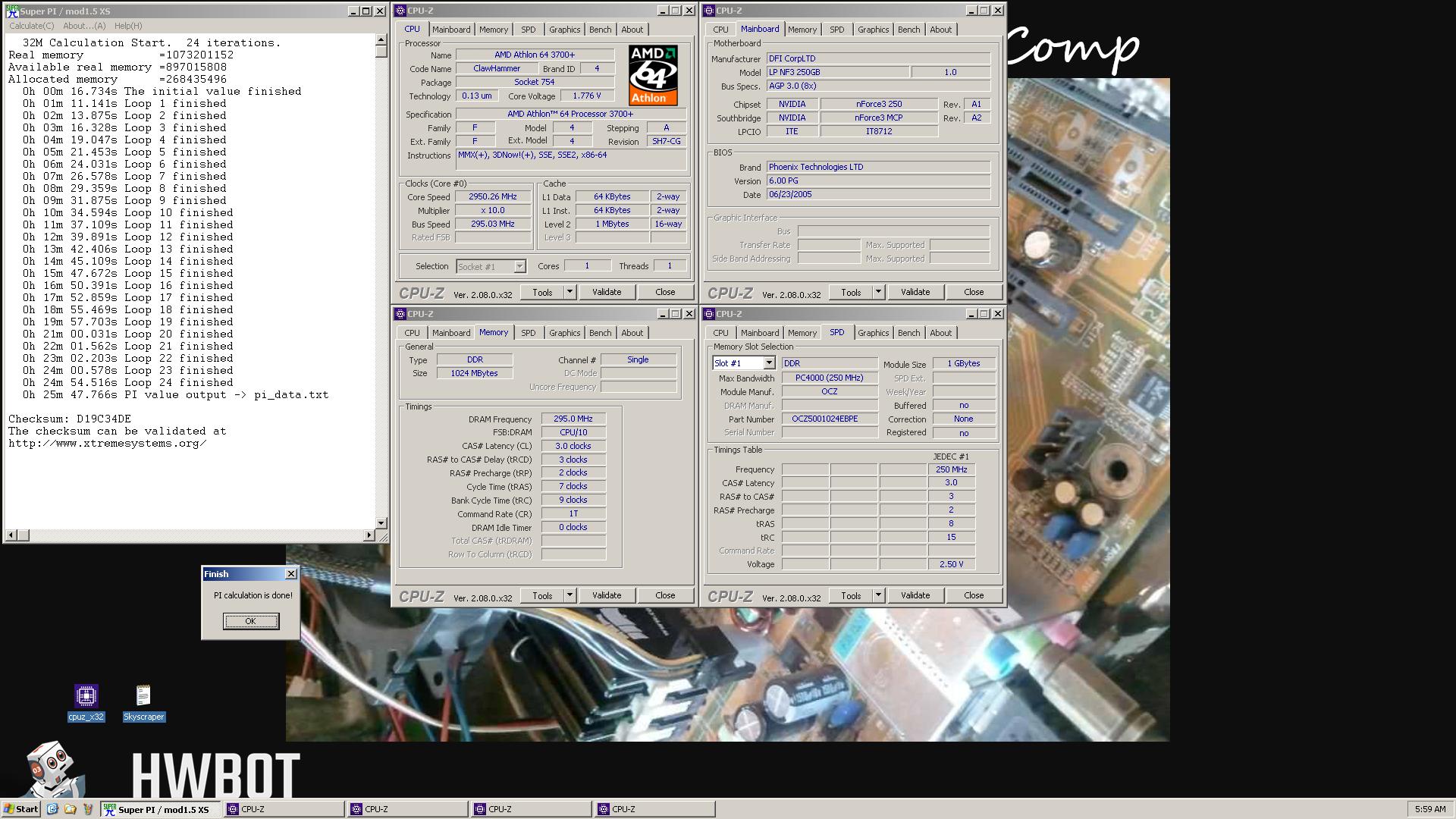Click Checksum: D19C34DE line in Super PI
This screenshot has width=1456, height=819.
point(70,419)
